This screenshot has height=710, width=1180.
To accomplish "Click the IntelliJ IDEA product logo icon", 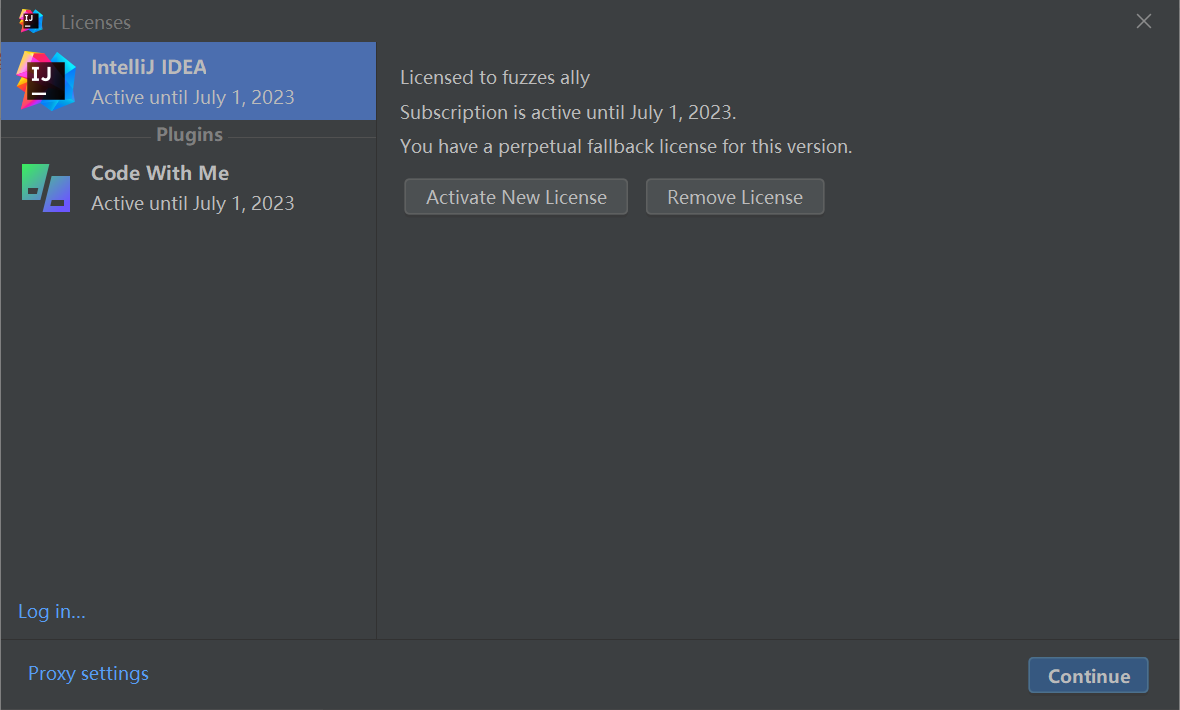I will (x=45, y=81).
